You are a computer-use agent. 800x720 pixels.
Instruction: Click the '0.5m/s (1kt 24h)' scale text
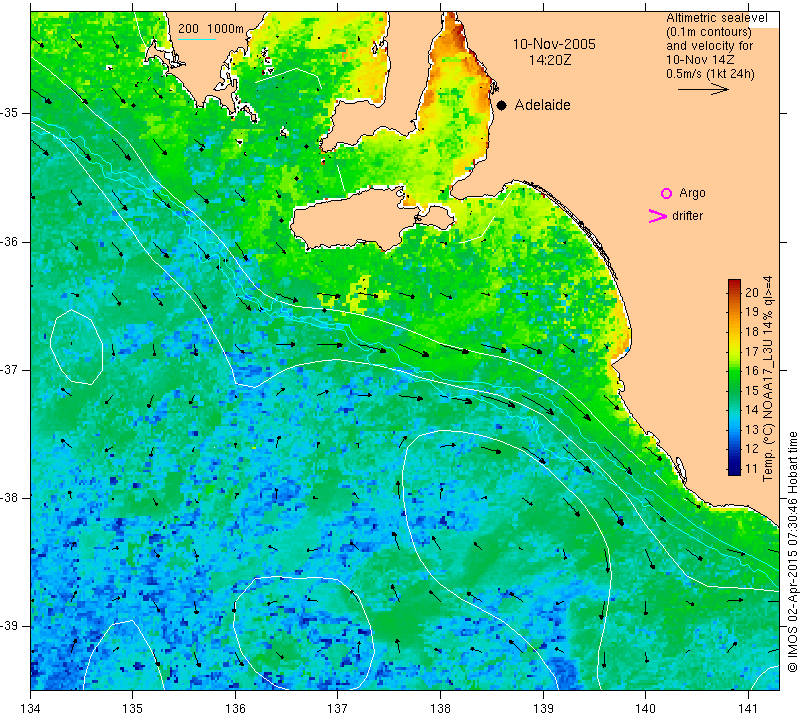[x=710, y=73]
